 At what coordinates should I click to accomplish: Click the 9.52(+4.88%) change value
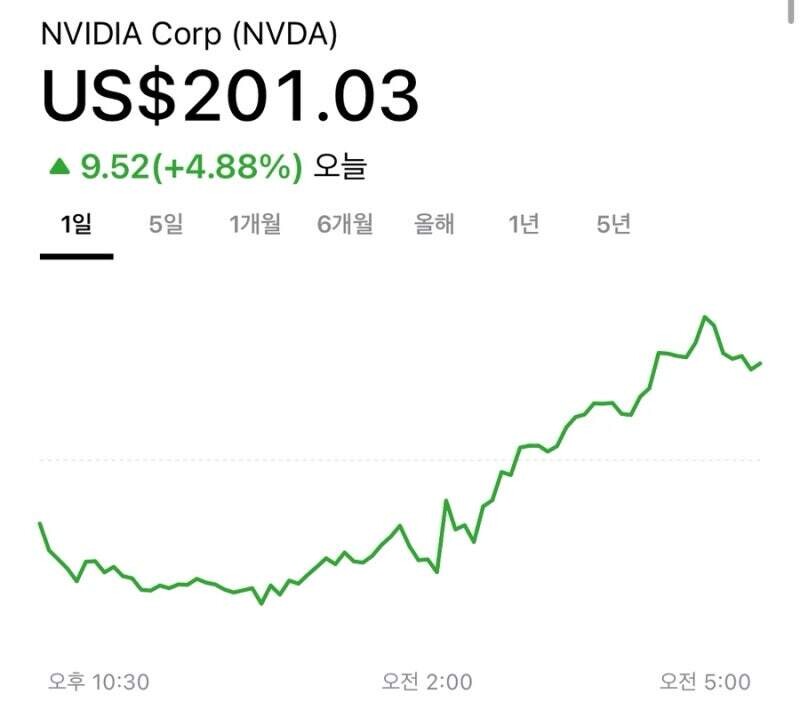coord(191,166)
